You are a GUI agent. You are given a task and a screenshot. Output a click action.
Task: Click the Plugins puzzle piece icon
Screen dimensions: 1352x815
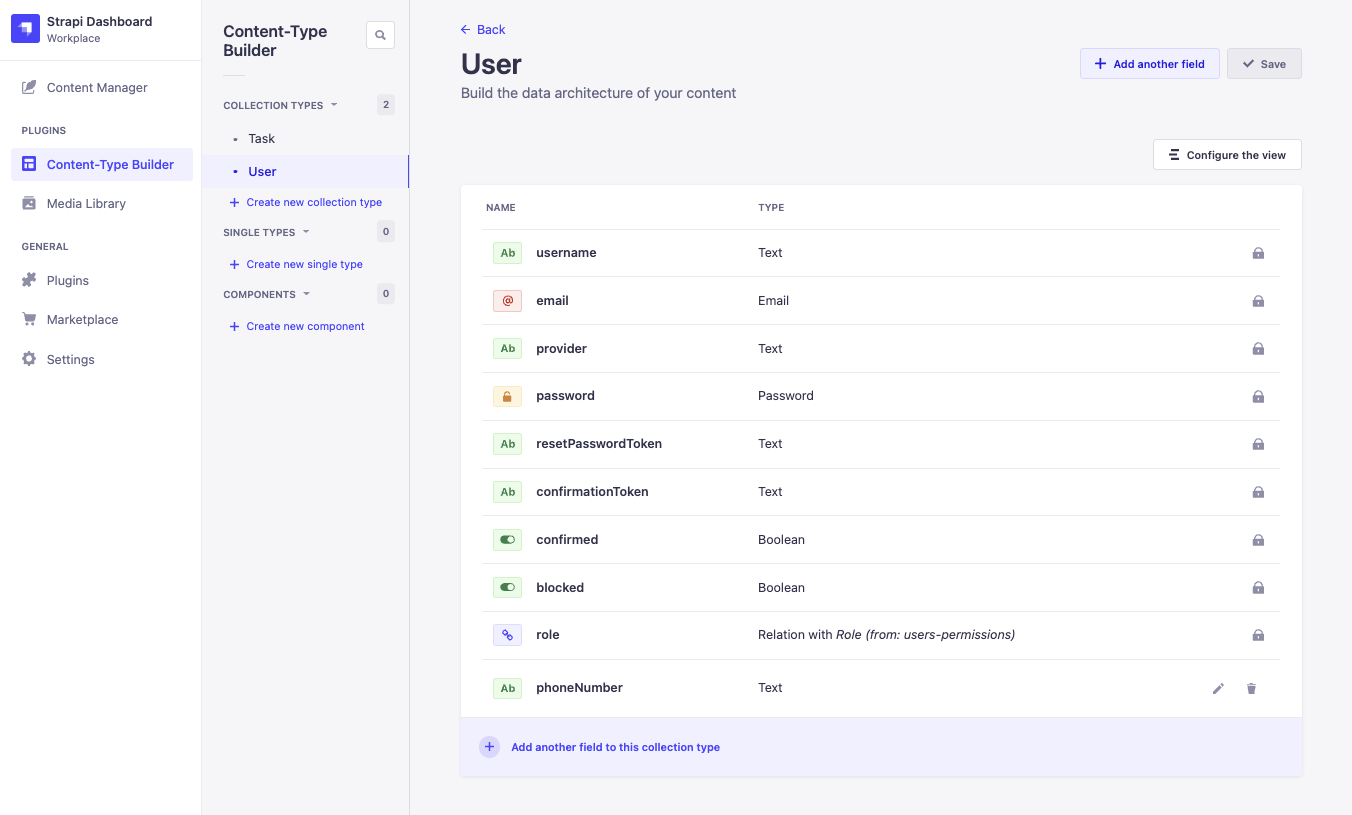tap(29, 280)
